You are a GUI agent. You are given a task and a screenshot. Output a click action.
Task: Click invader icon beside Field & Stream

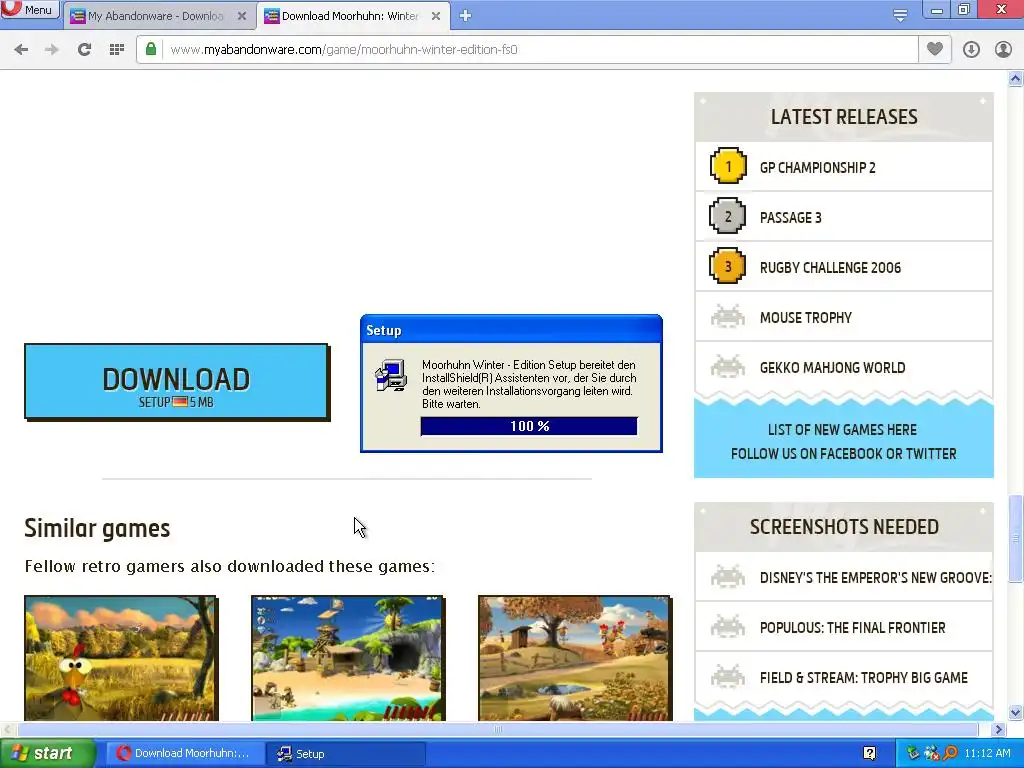click(x=728, y=677)
